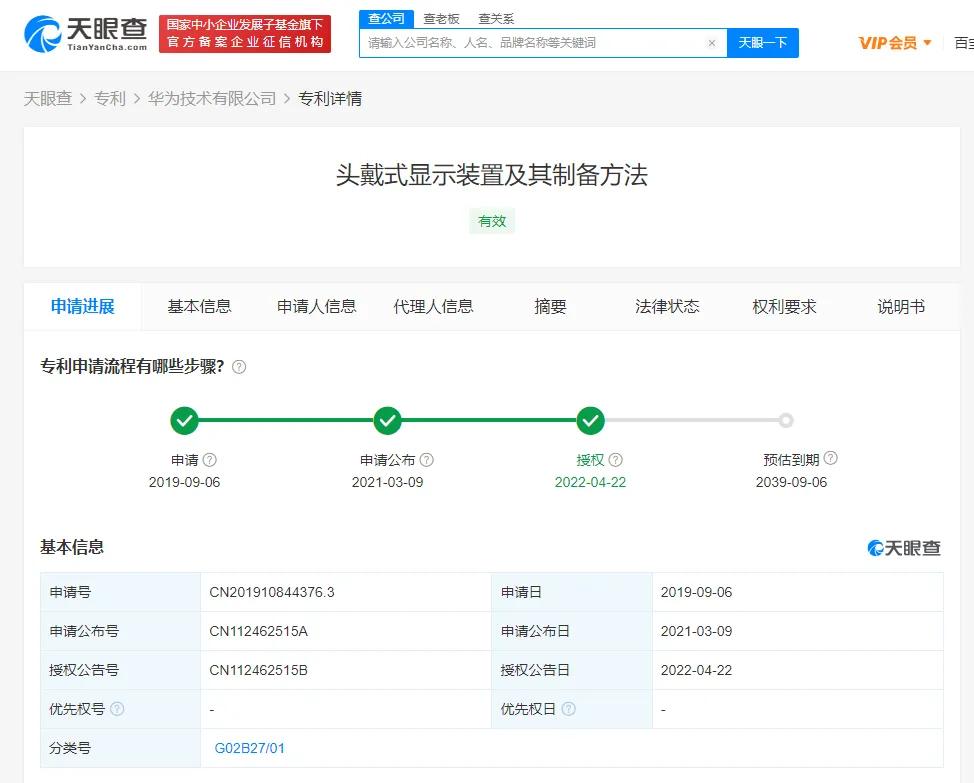The image size is (974, 783).
Task: Click help icon next to 优先权日
Action: [568, 708]
